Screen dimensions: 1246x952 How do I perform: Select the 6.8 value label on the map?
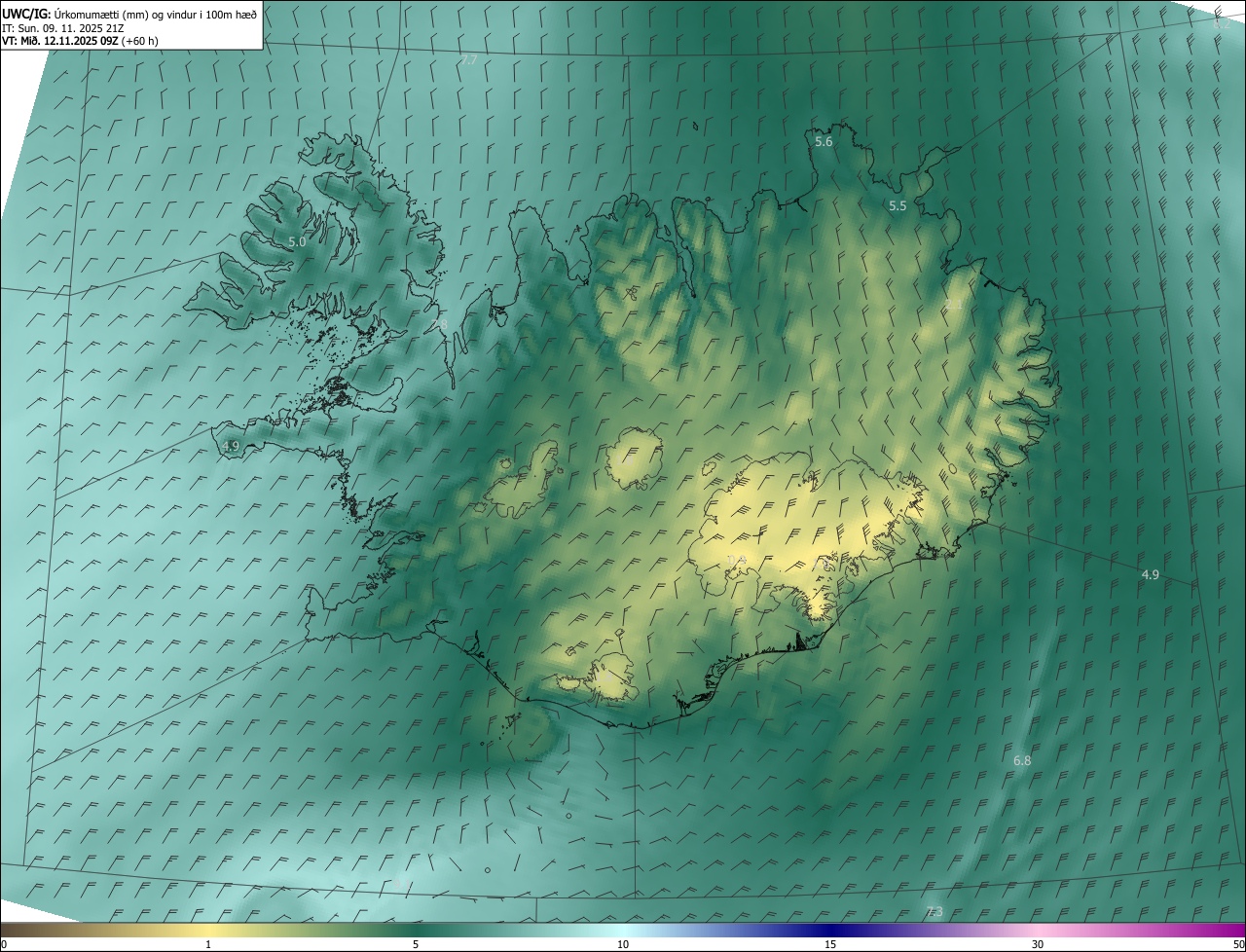point(1022,760)
